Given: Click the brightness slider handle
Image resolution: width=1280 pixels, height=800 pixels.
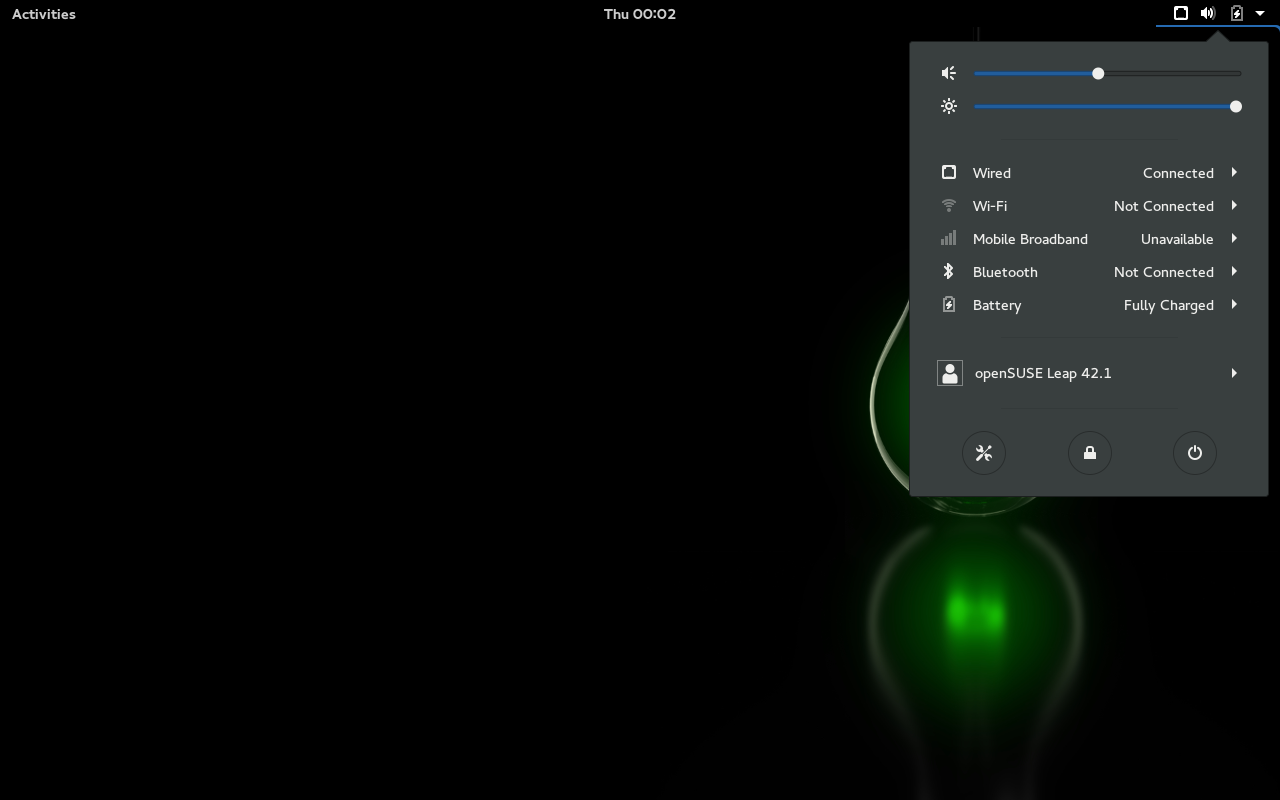Looking at the screenshot, I should pyautogui.click(x=1236, y=106).
